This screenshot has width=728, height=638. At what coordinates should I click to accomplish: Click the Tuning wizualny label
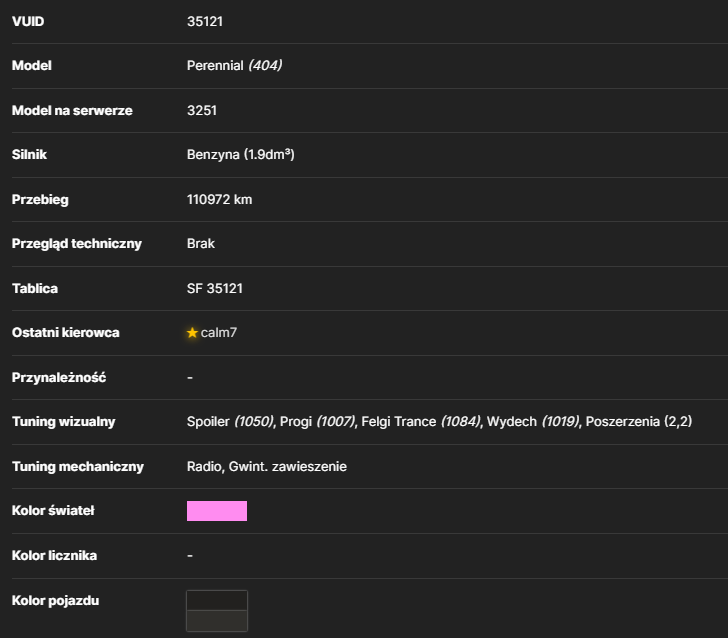click(x=64, y=422)
